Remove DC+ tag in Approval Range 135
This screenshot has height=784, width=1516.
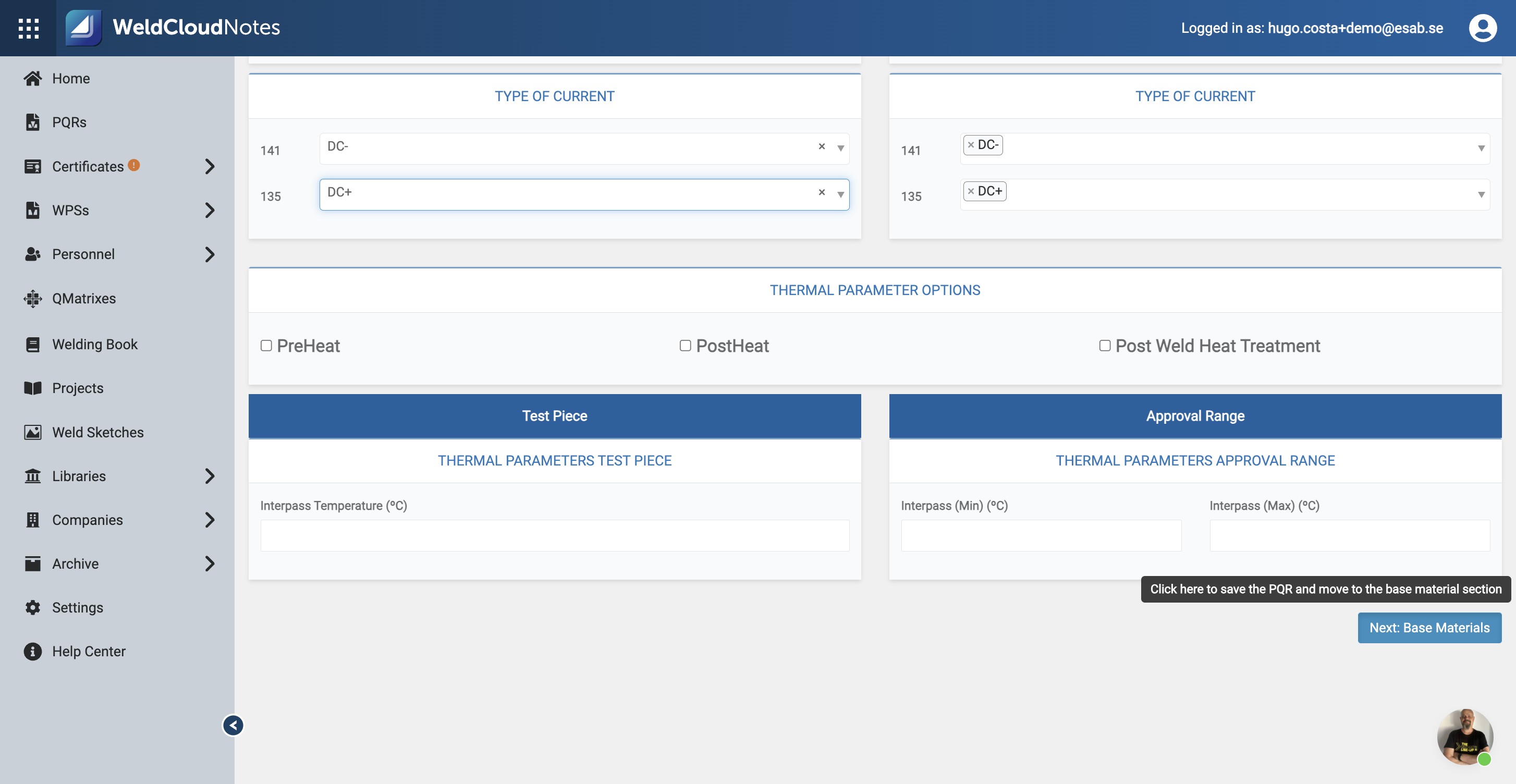click(x=971, y=191)
